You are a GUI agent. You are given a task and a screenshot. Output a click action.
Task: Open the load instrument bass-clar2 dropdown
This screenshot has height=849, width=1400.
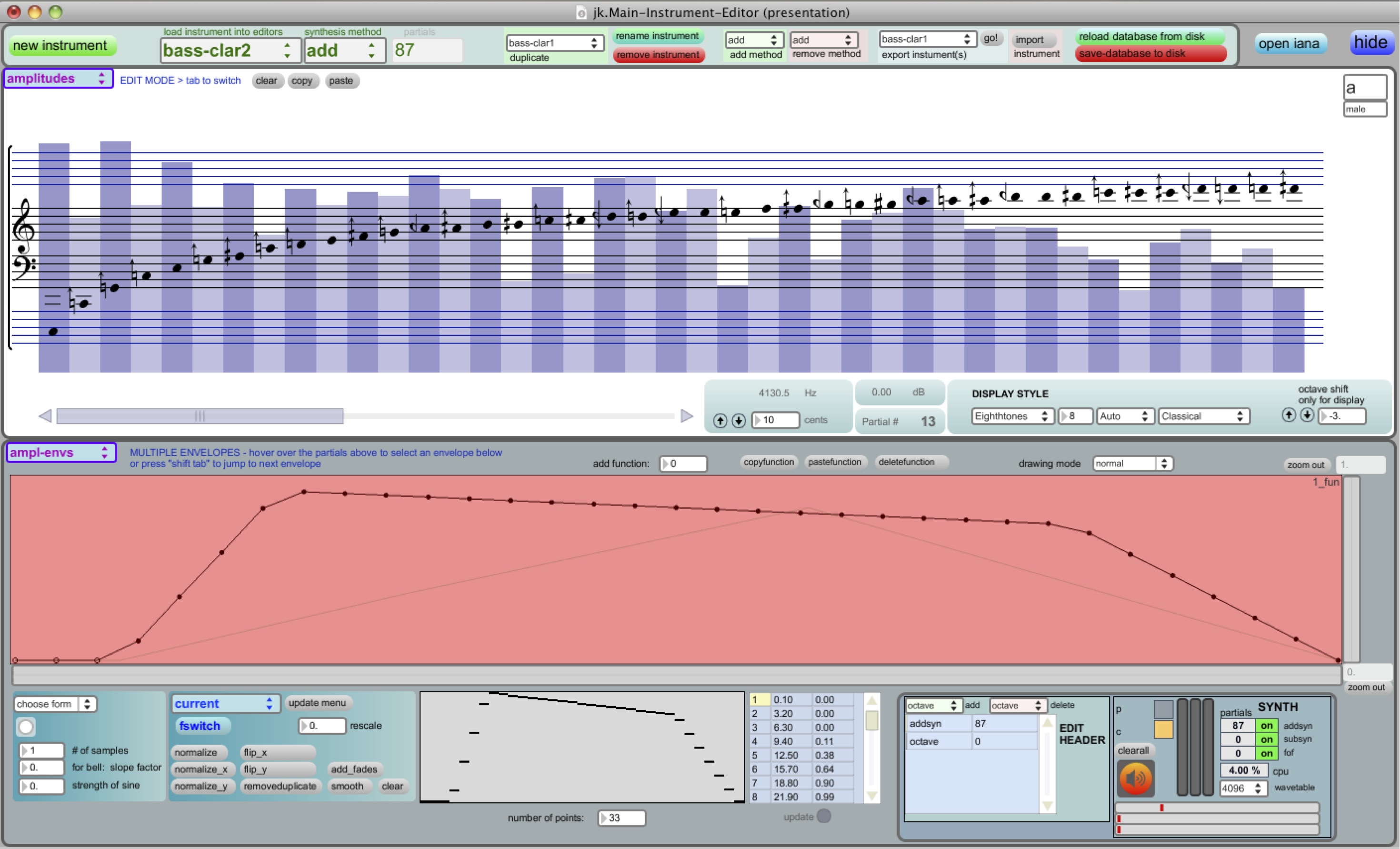[x=230, y=50]
